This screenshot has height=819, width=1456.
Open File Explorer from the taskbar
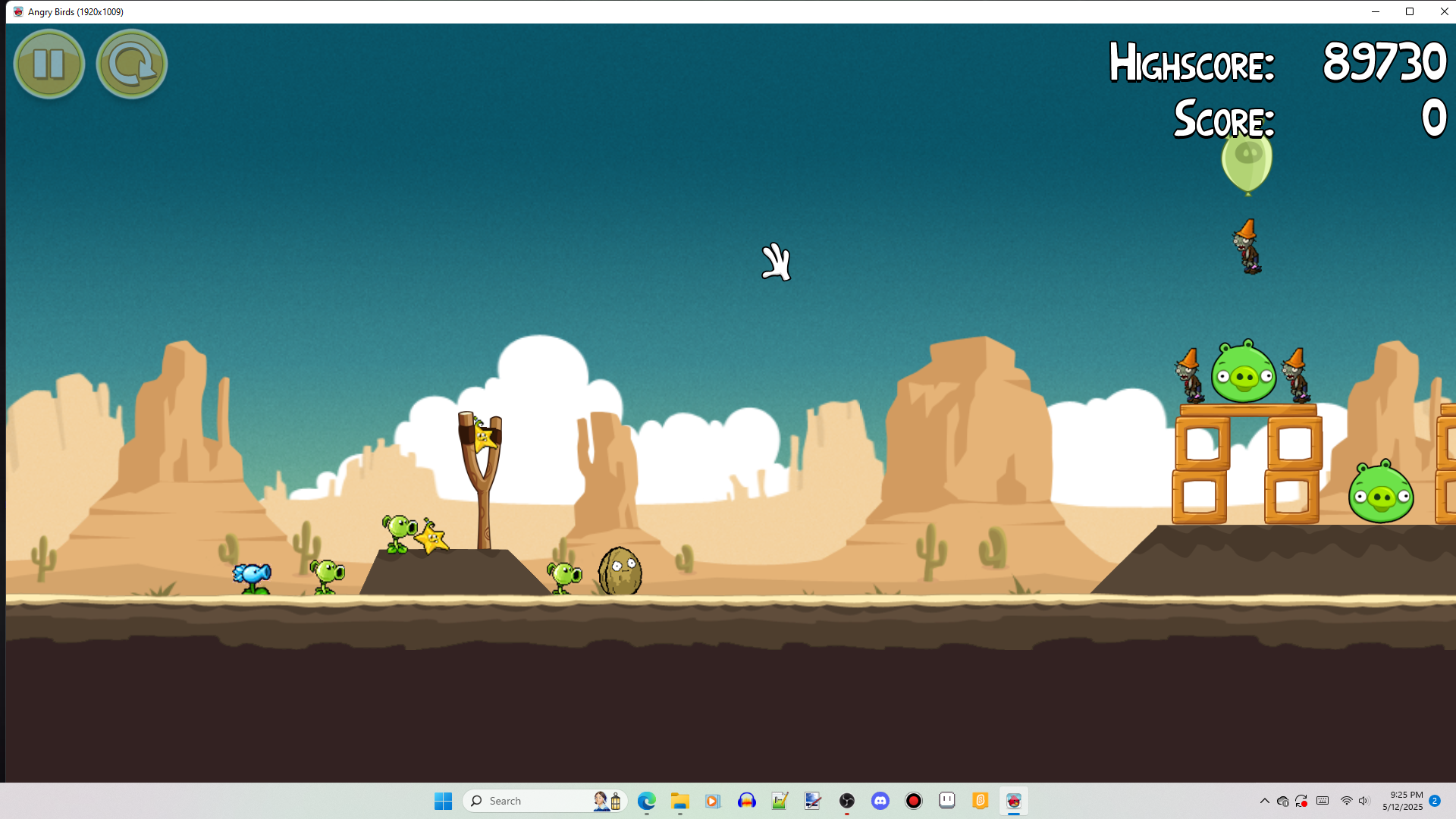(679, 801)
